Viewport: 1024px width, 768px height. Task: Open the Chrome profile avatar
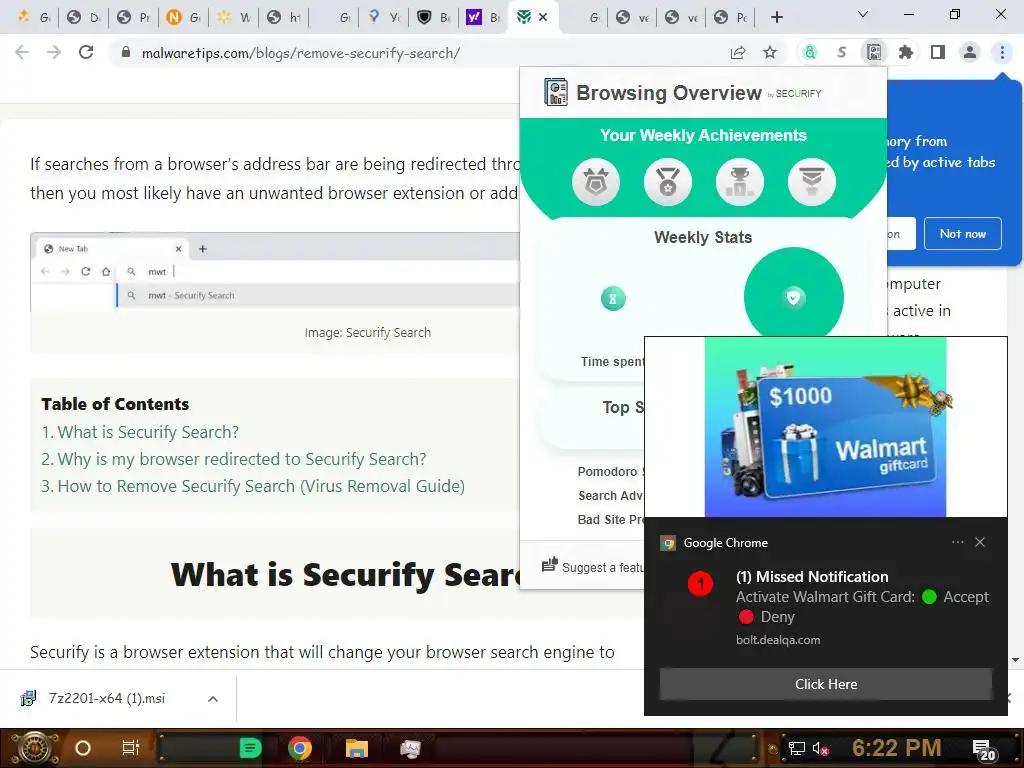[970, 52]
